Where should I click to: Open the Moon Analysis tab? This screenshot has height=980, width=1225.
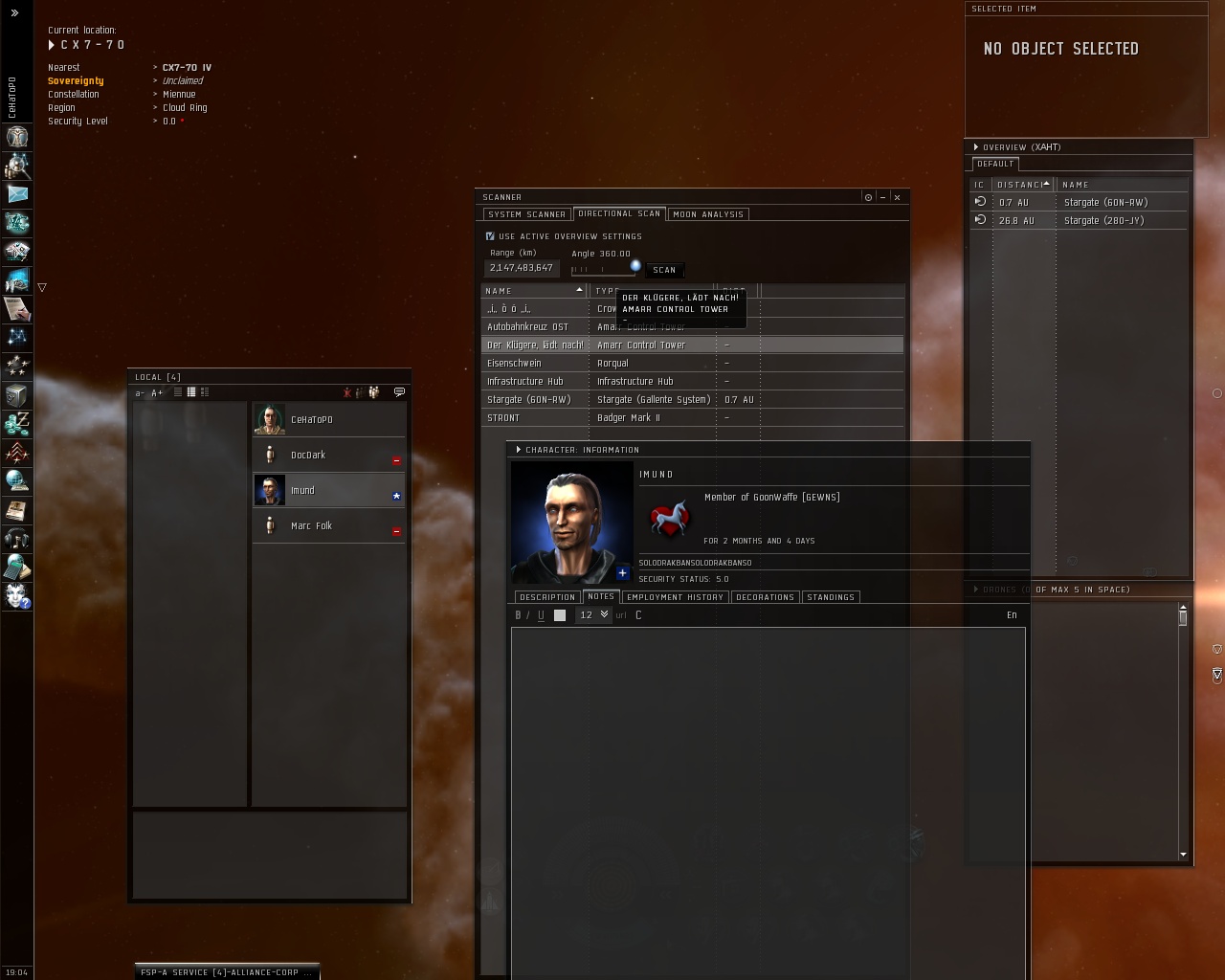click(708, 214)
